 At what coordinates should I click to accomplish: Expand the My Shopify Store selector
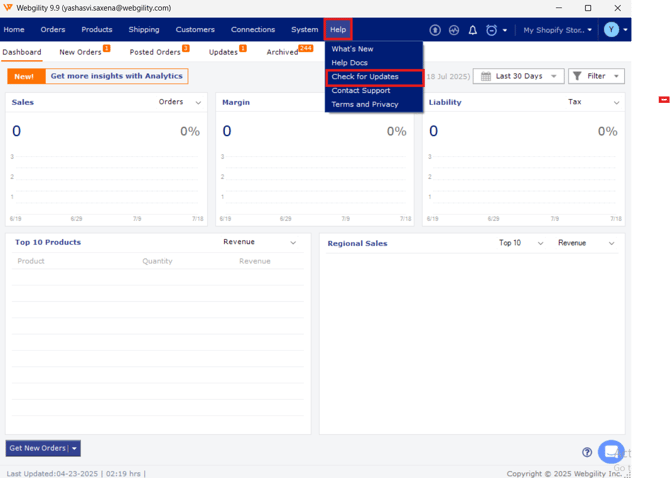[557, 30]
